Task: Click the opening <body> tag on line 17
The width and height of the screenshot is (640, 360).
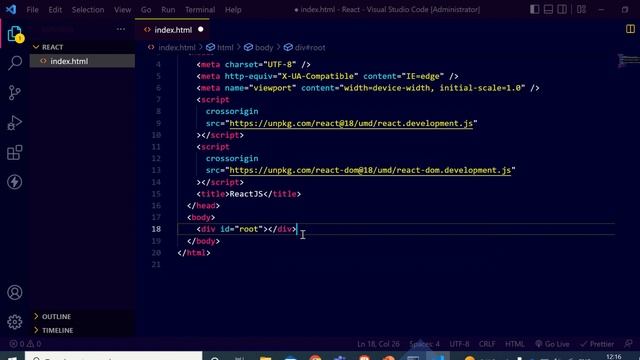Action: 201,217
